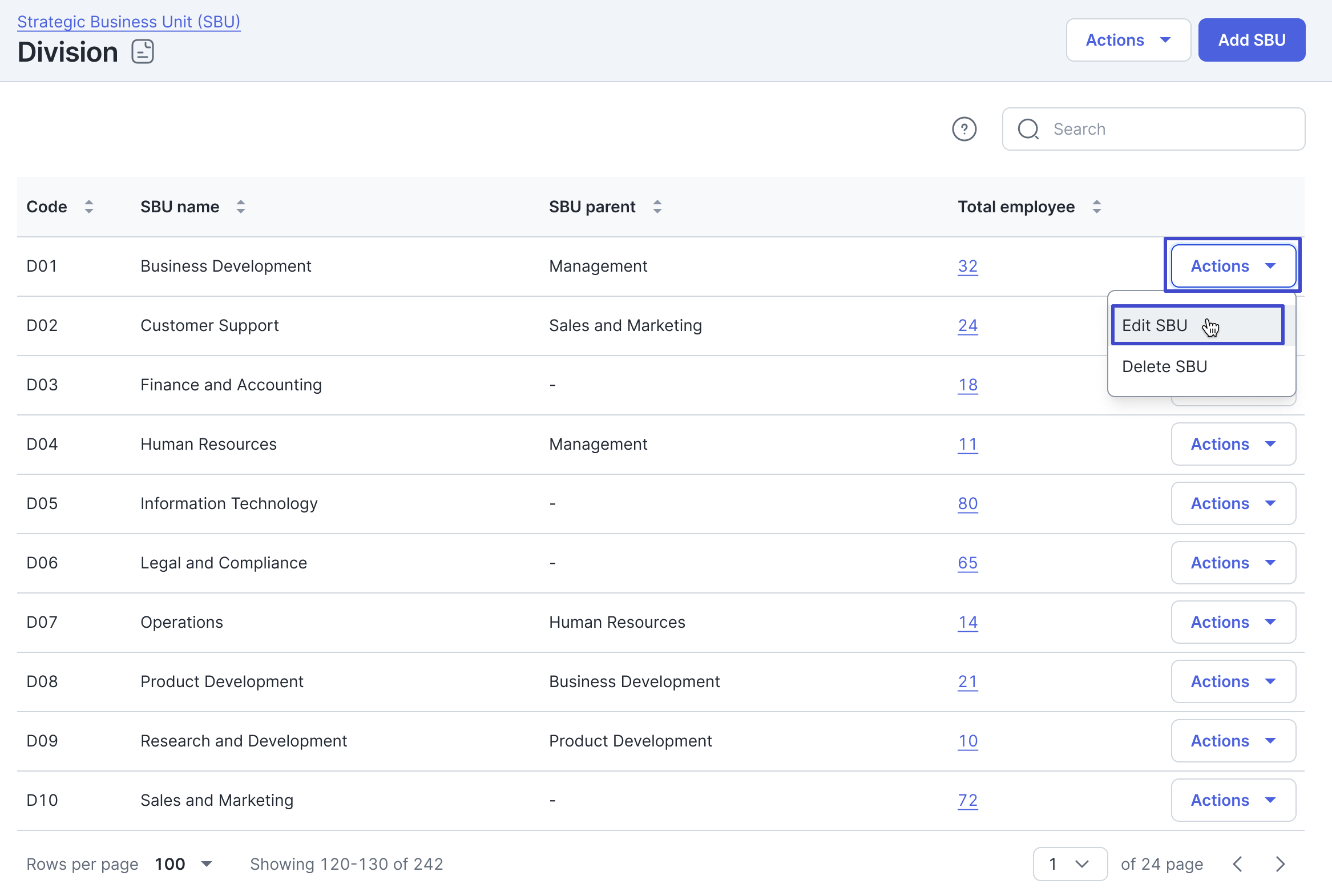Click the note icon beside Division title
This screenshot has width=1332, height=896.
point(142,51)
